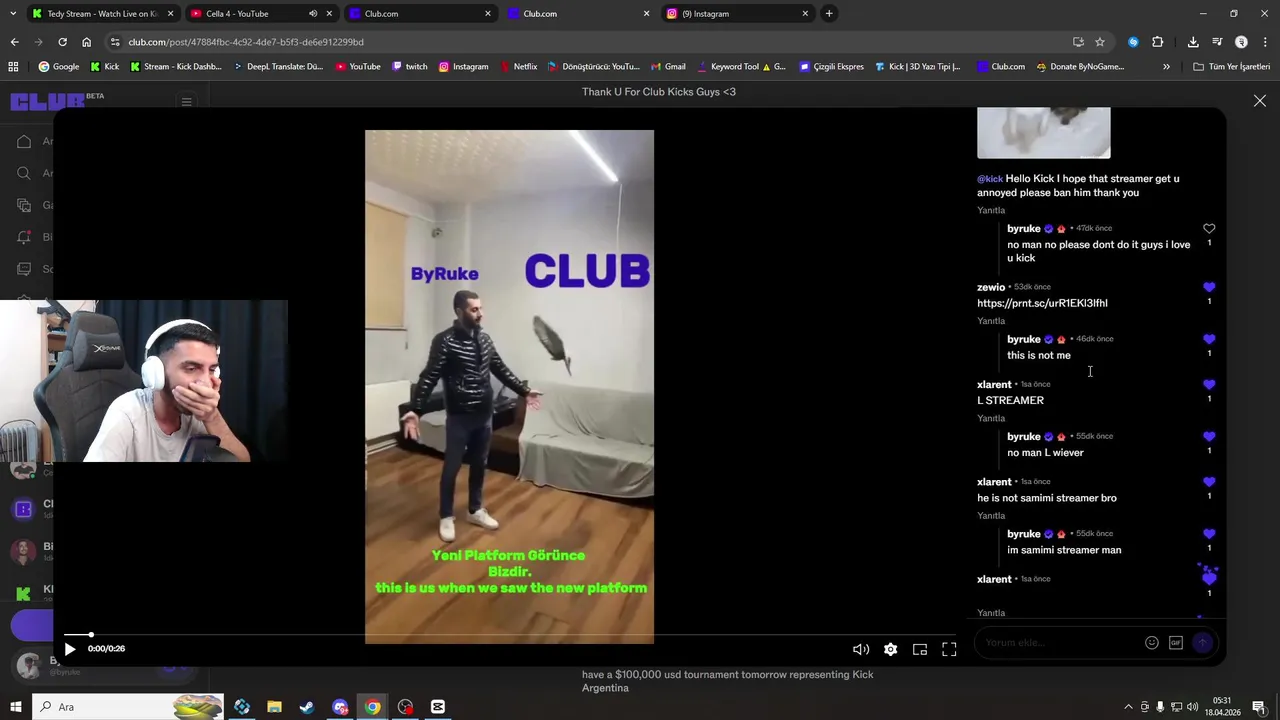
Task: Open the browser downloads
Action: [1193, 42]
